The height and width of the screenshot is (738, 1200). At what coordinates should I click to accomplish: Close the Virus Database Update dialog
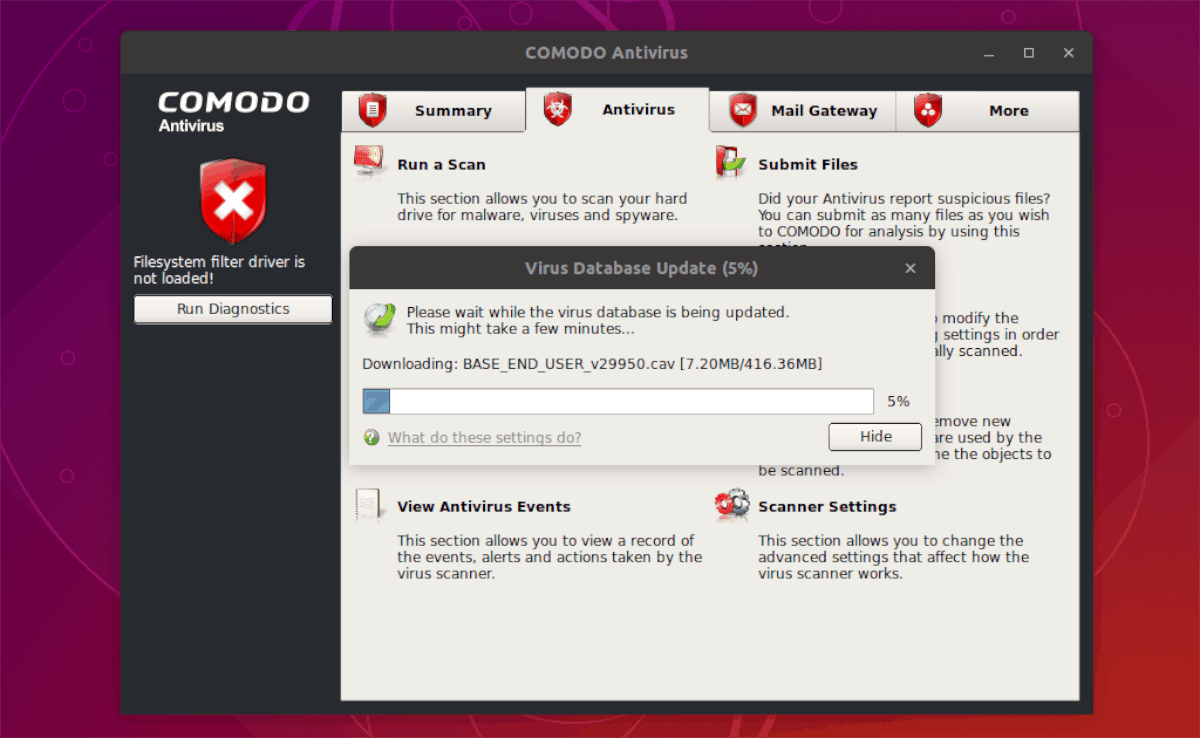(910, 268)
